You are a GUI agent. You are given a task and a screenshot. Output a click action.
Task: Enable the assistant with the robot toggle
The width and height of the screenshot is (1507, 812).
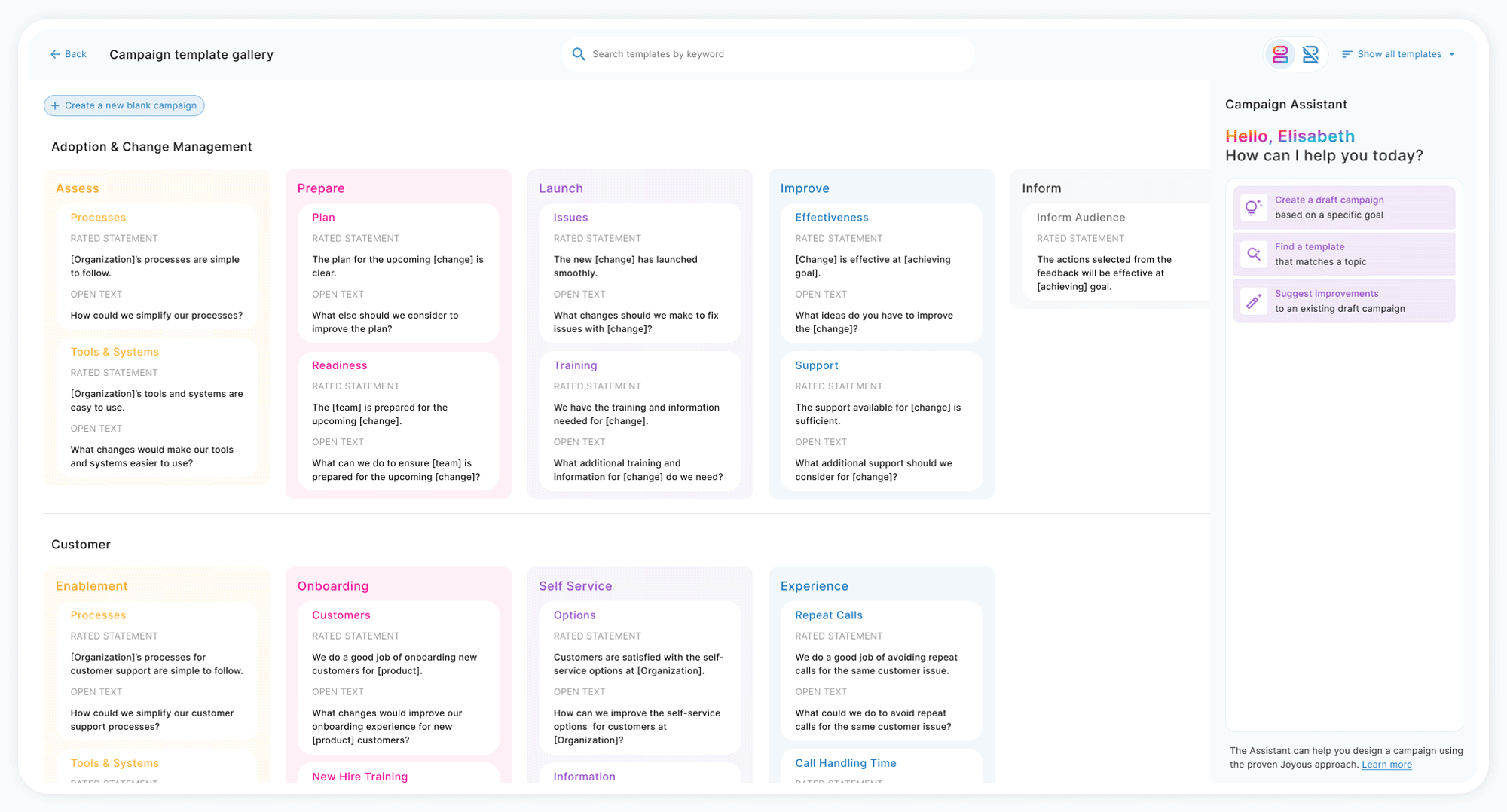tap(1280, 54)
